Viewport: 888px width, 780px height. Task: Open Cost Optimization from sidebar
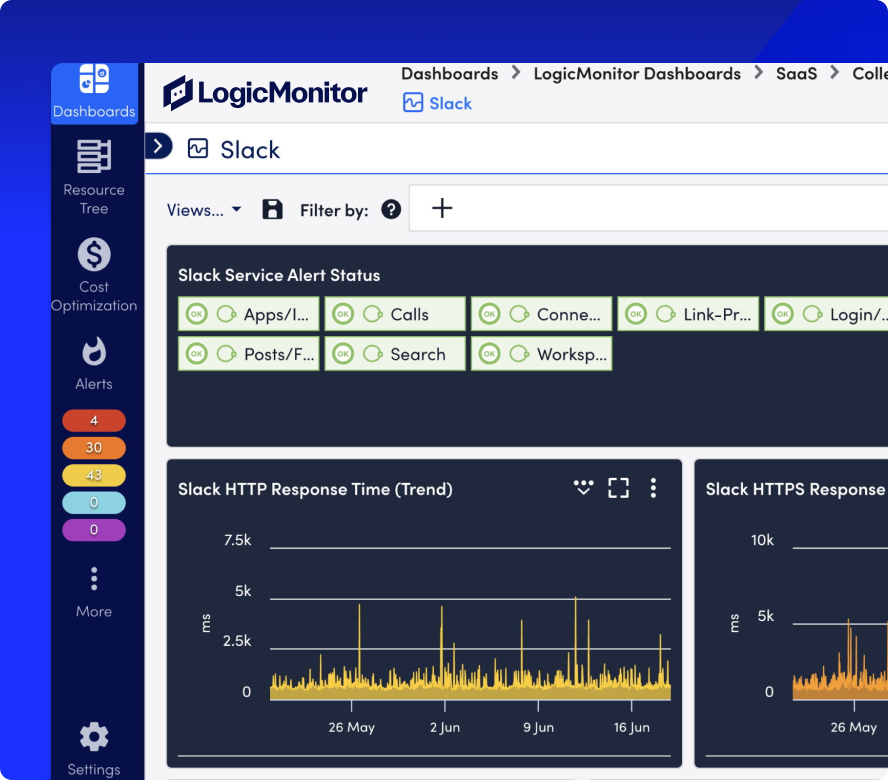click(94, 275)
